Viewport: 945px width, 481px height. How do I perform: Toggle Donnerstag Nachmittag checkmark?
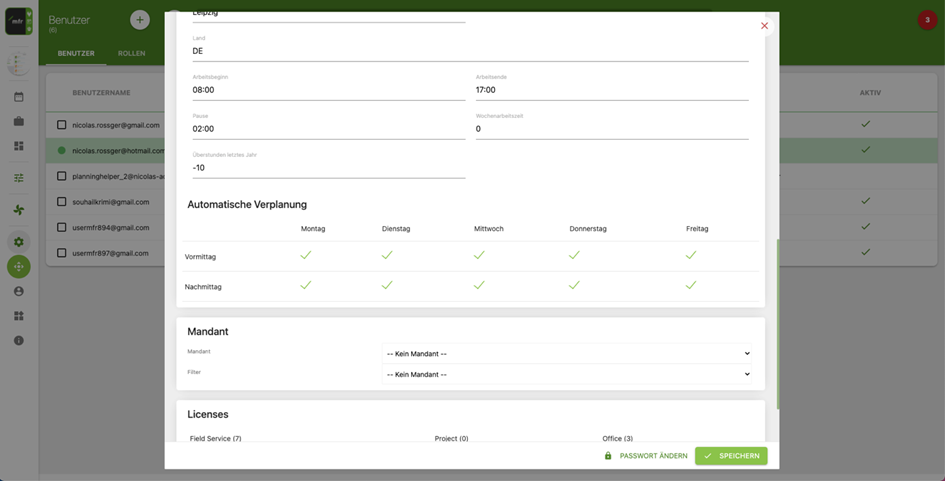coord(574,285)
